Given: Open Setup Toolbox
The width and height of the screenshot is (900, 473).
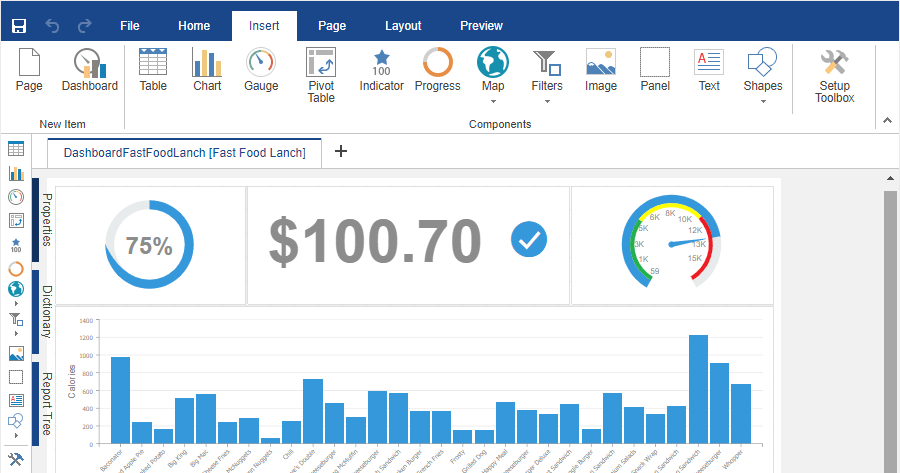Looking at the screenshot, I should click(x=835, y=76).
